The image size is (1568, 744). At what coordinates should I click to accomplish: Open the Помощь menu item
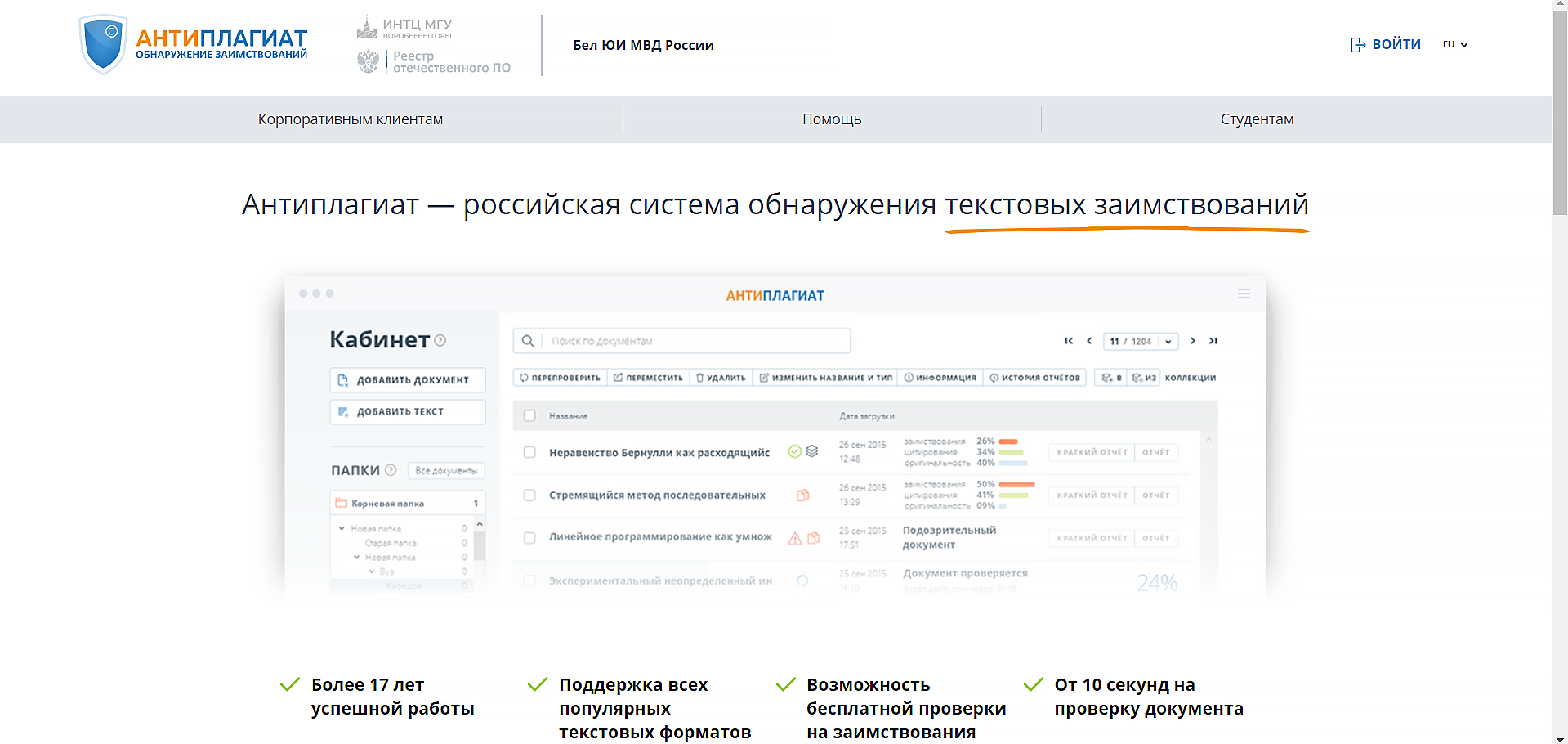click(832, 119)
